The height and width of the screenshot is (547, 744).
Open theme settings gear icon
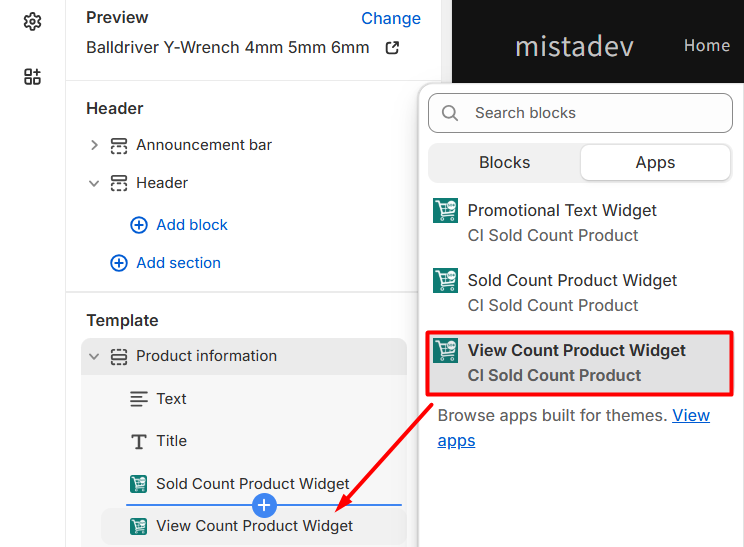pos(32,21)
